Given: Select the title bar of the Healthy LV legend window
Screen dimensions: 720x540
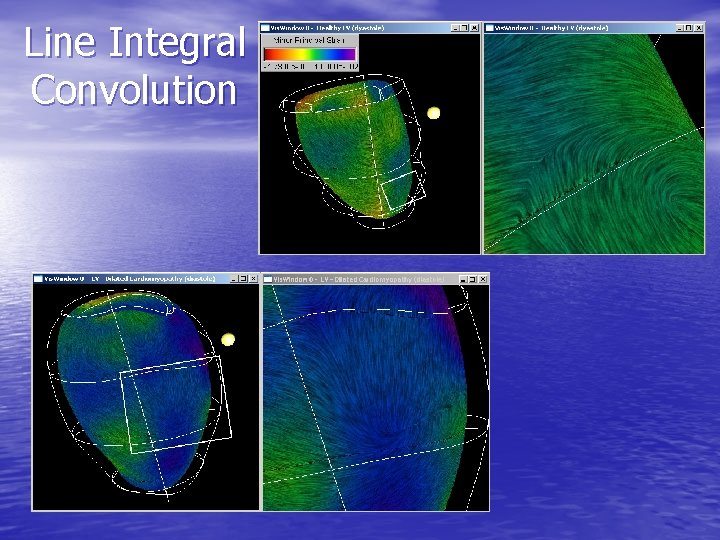Looking at the screenshot, I should click(x=370, y=28).
